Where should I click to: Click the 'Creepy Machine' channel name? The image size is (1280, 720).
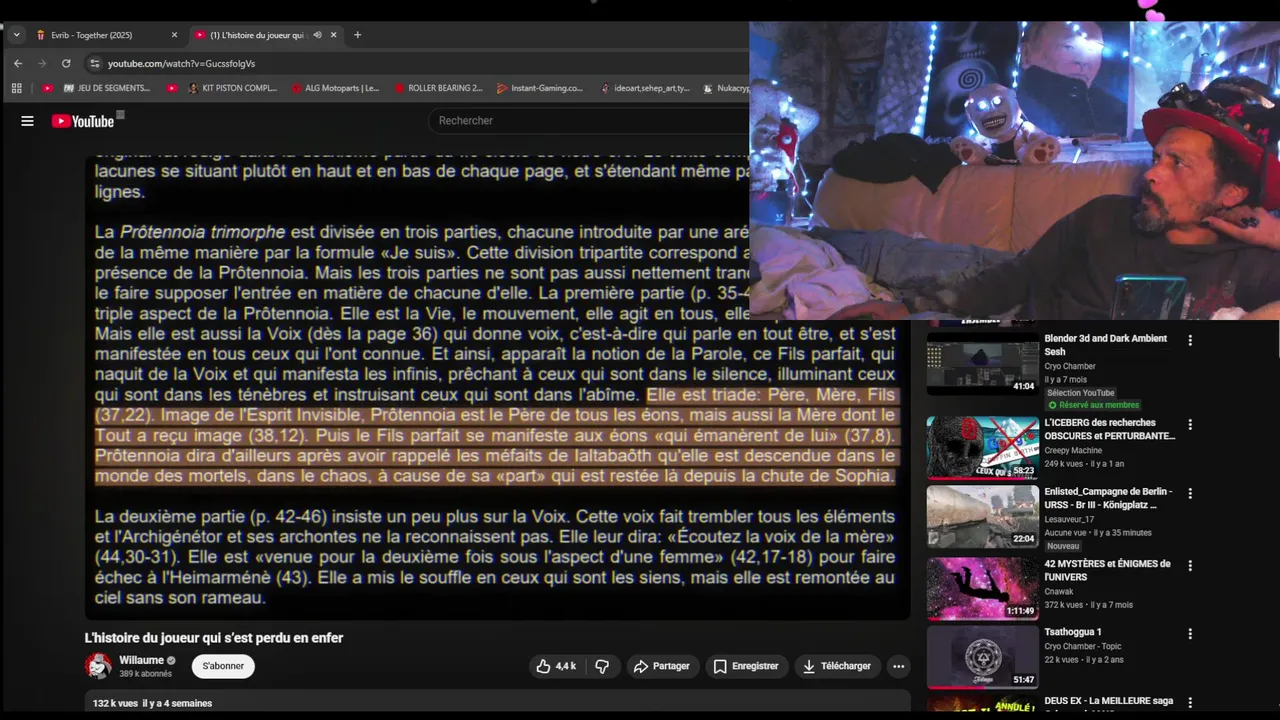1073,450
